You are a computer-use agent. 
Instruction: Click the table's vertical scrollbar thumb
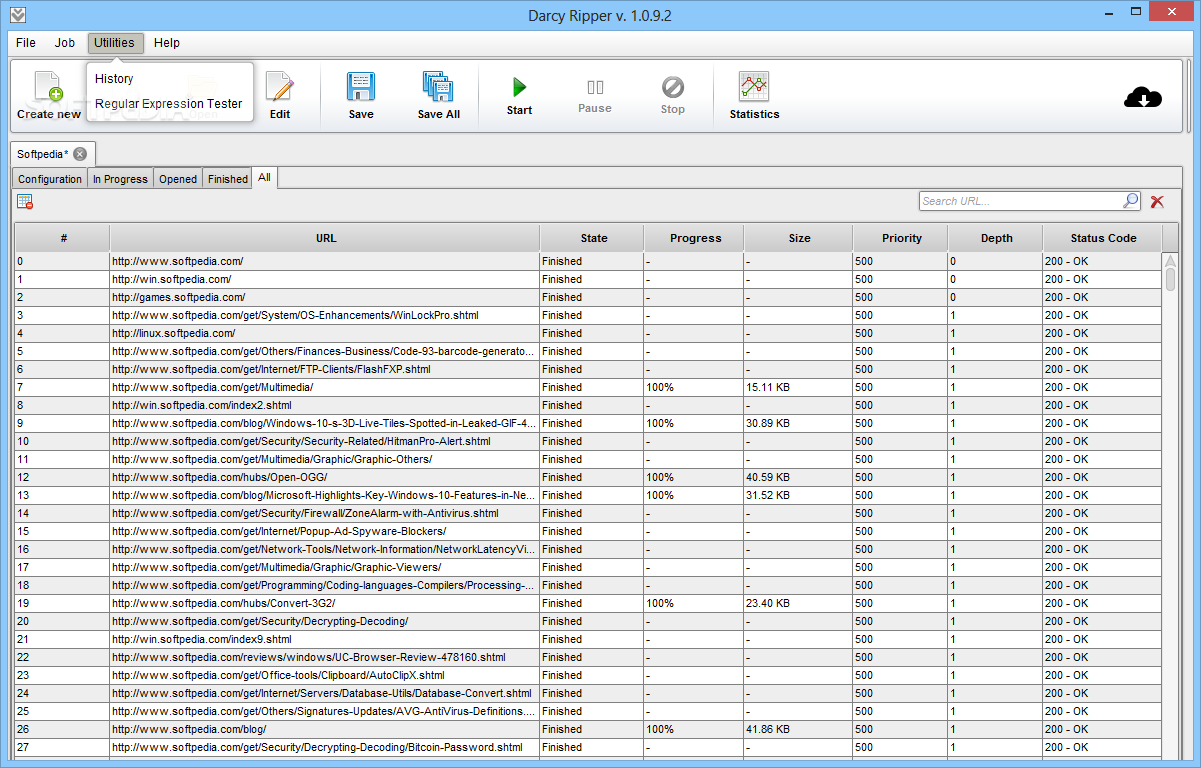pos(1170,279)
